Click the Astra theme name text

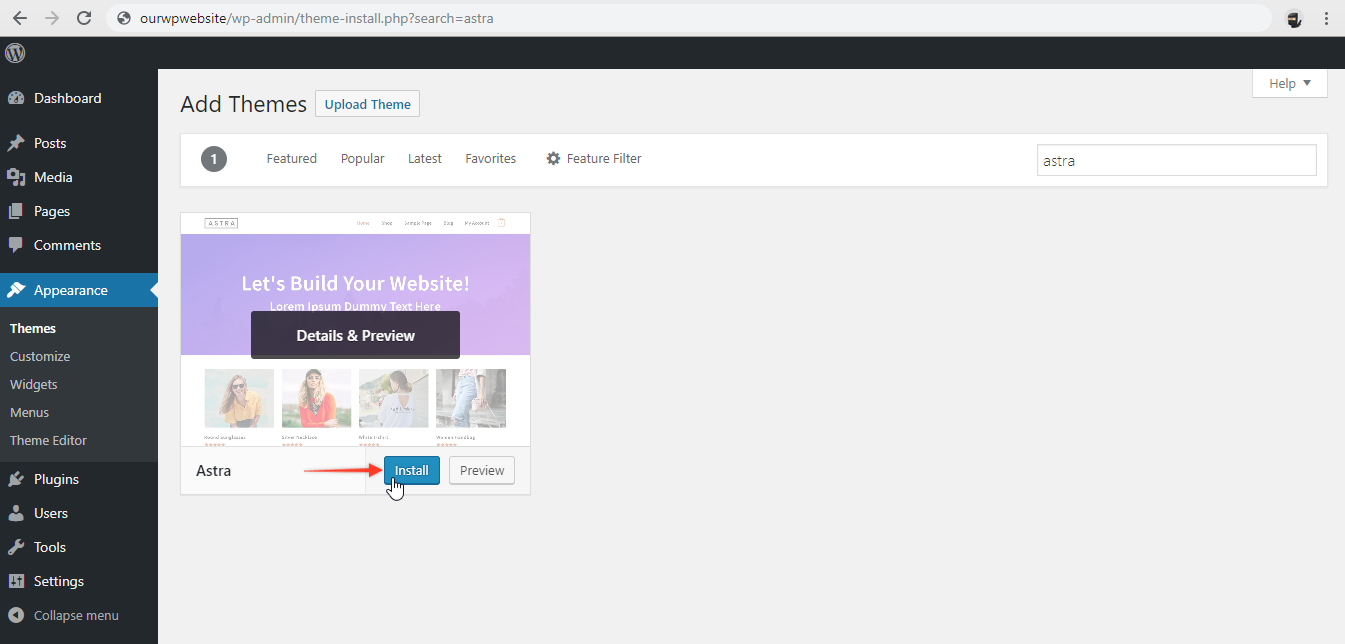pos(214,470)
